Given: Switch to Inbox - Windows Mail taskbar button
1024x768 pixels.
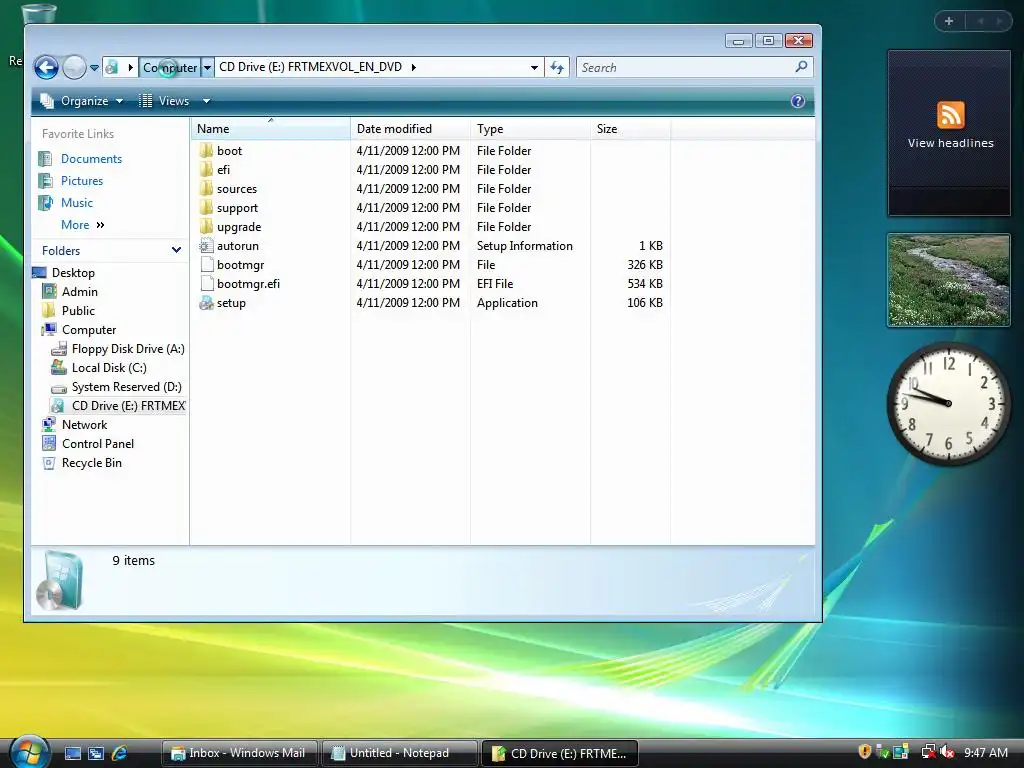Looking at the screenshot, I should tap(239, 753).
